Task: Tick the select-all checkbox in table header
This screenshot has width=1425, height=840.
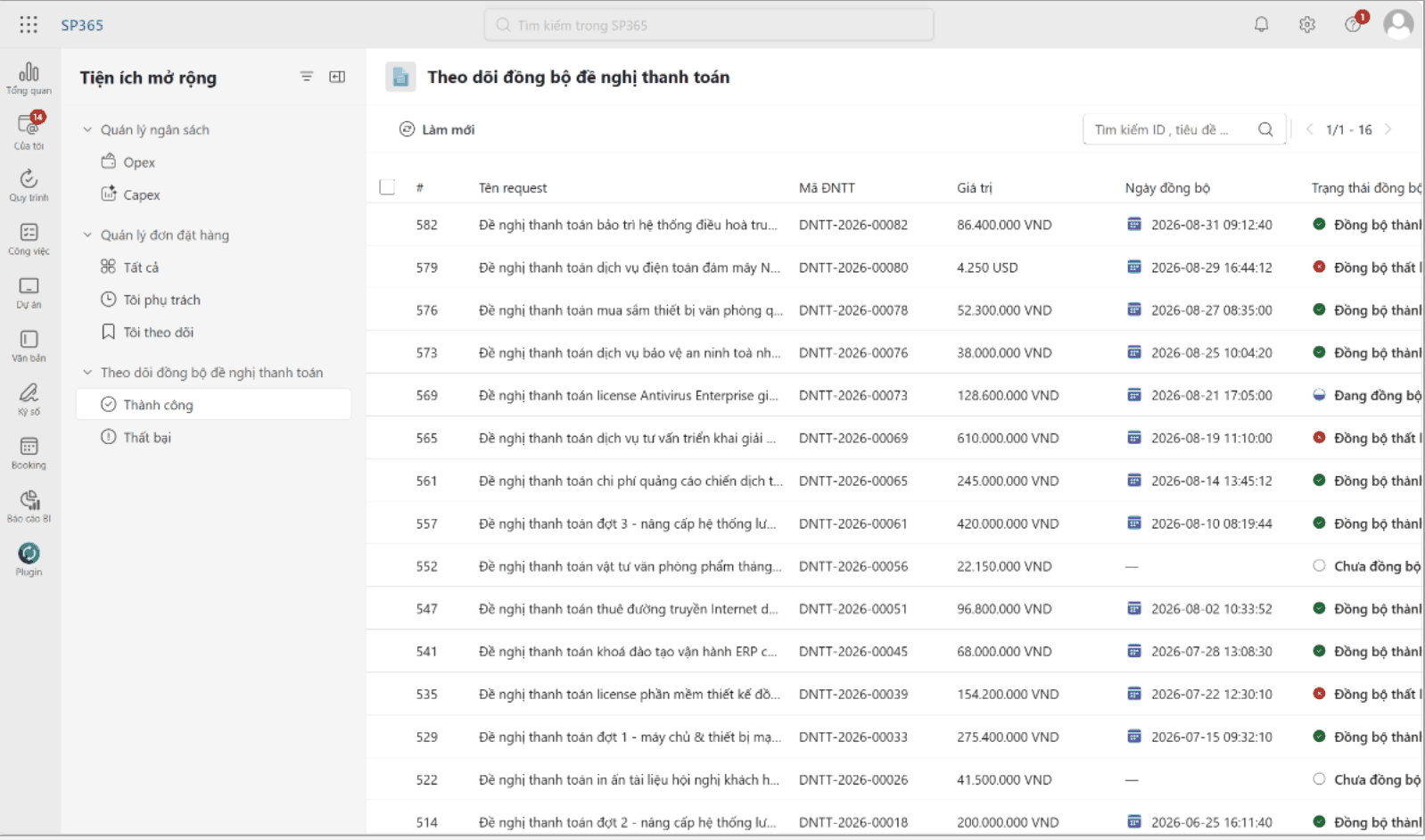Action: click(x=387, y=187)
